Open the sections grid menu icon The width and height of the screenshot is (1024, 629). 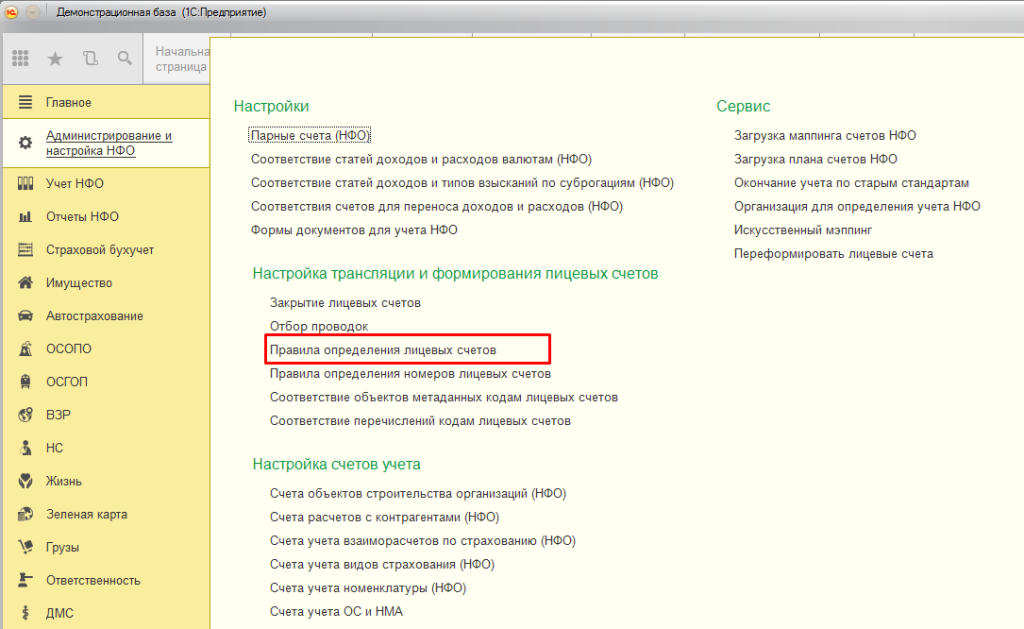pyautogui.click(x=20, y=58)
